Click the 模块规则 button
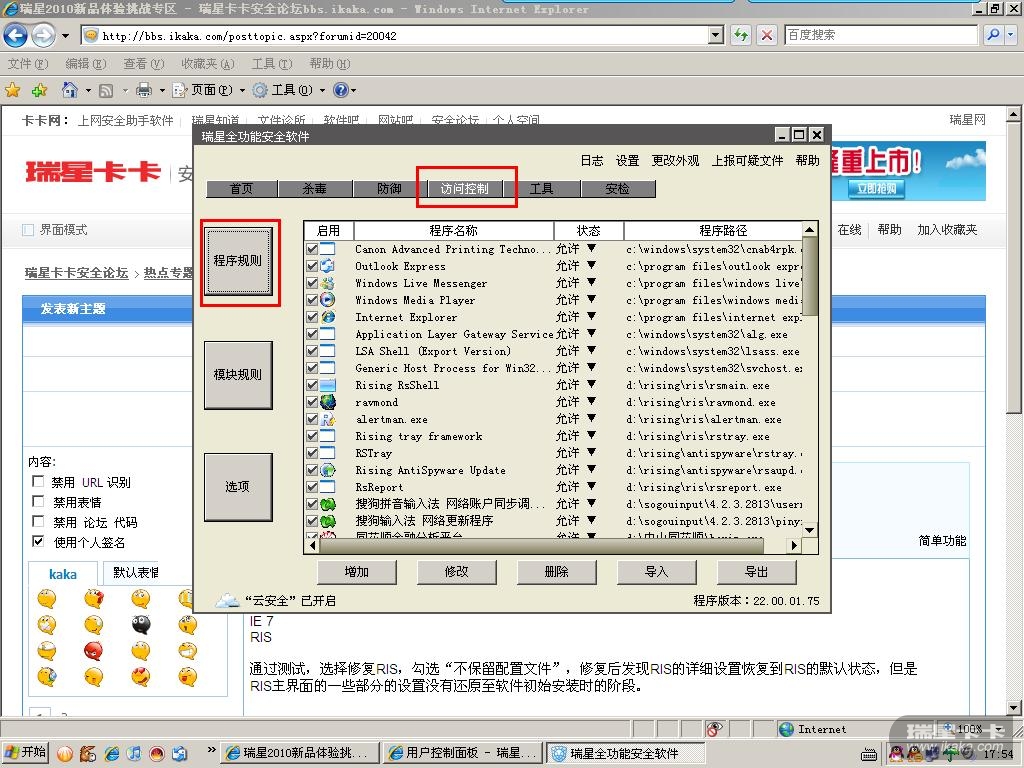Screen dimensions: 1024x768 pos(238,375)
